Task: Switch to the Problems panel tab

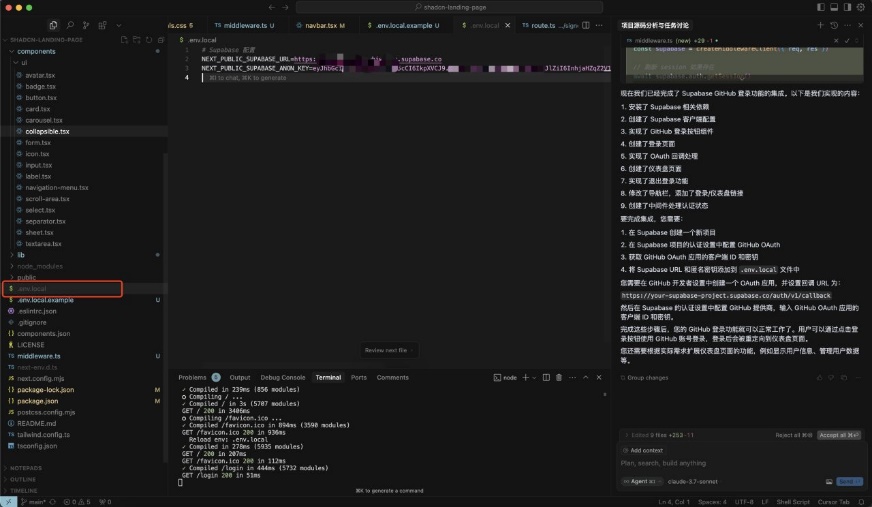Action: coord(192,377)
